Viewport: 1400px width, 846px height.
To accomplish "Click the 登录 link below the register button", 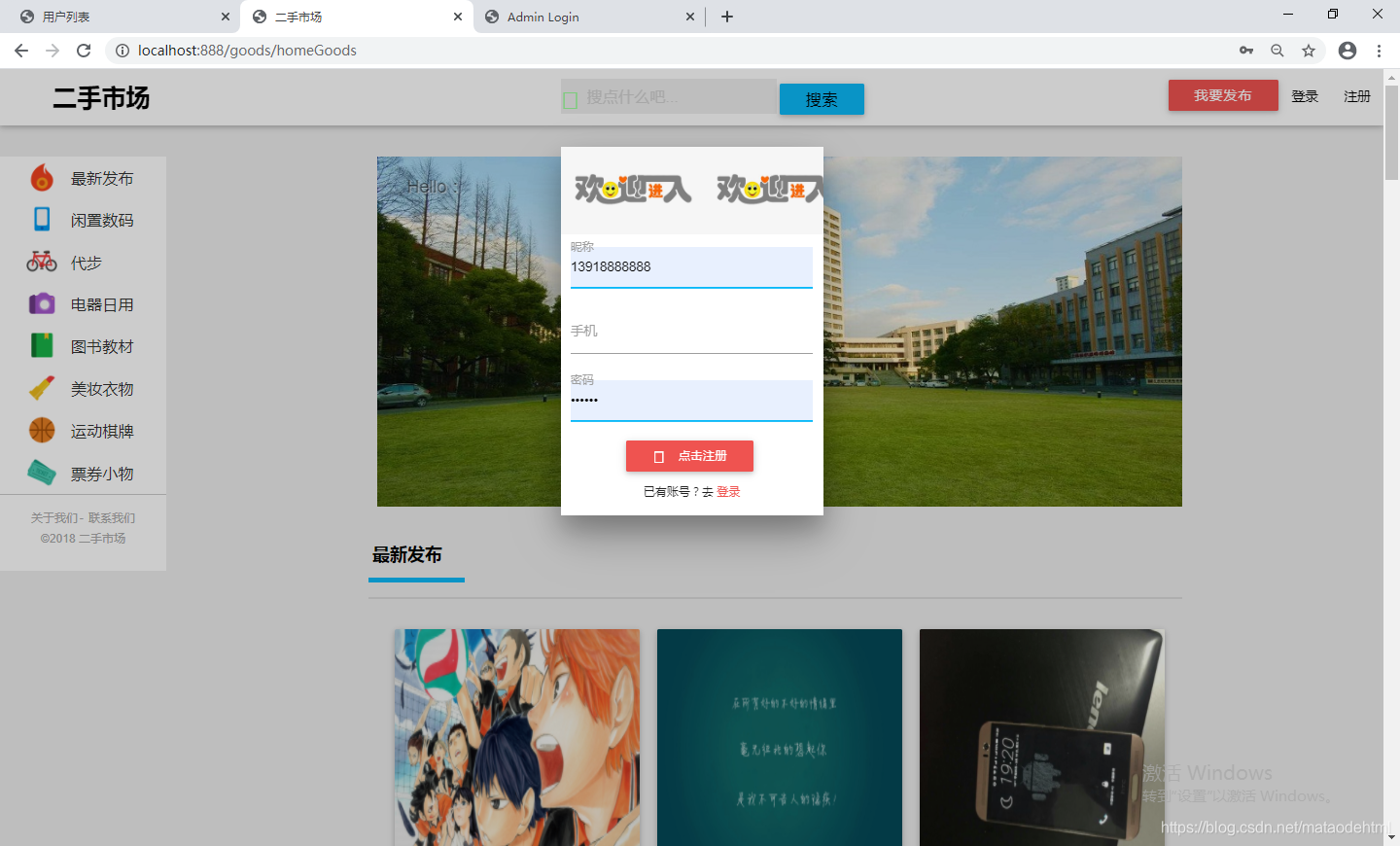I will (727, 491).
